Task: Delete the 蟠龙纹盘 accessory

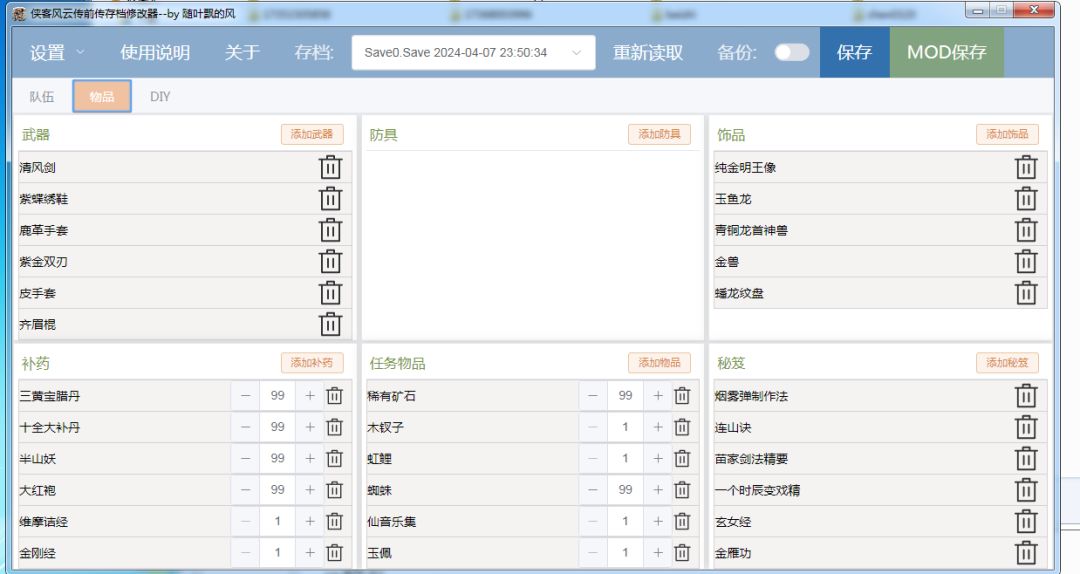Action: [x=1026, y=293]
